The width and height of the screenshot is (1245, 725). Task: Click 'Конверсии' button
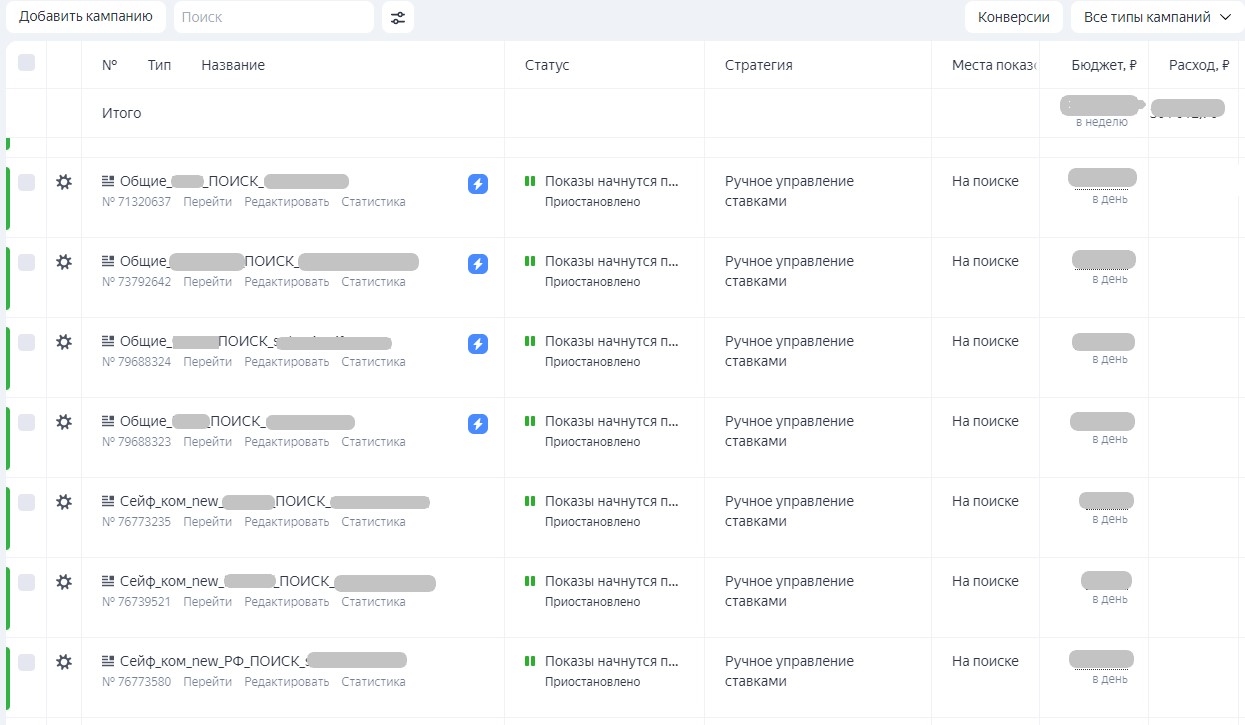pos(1014,17)
